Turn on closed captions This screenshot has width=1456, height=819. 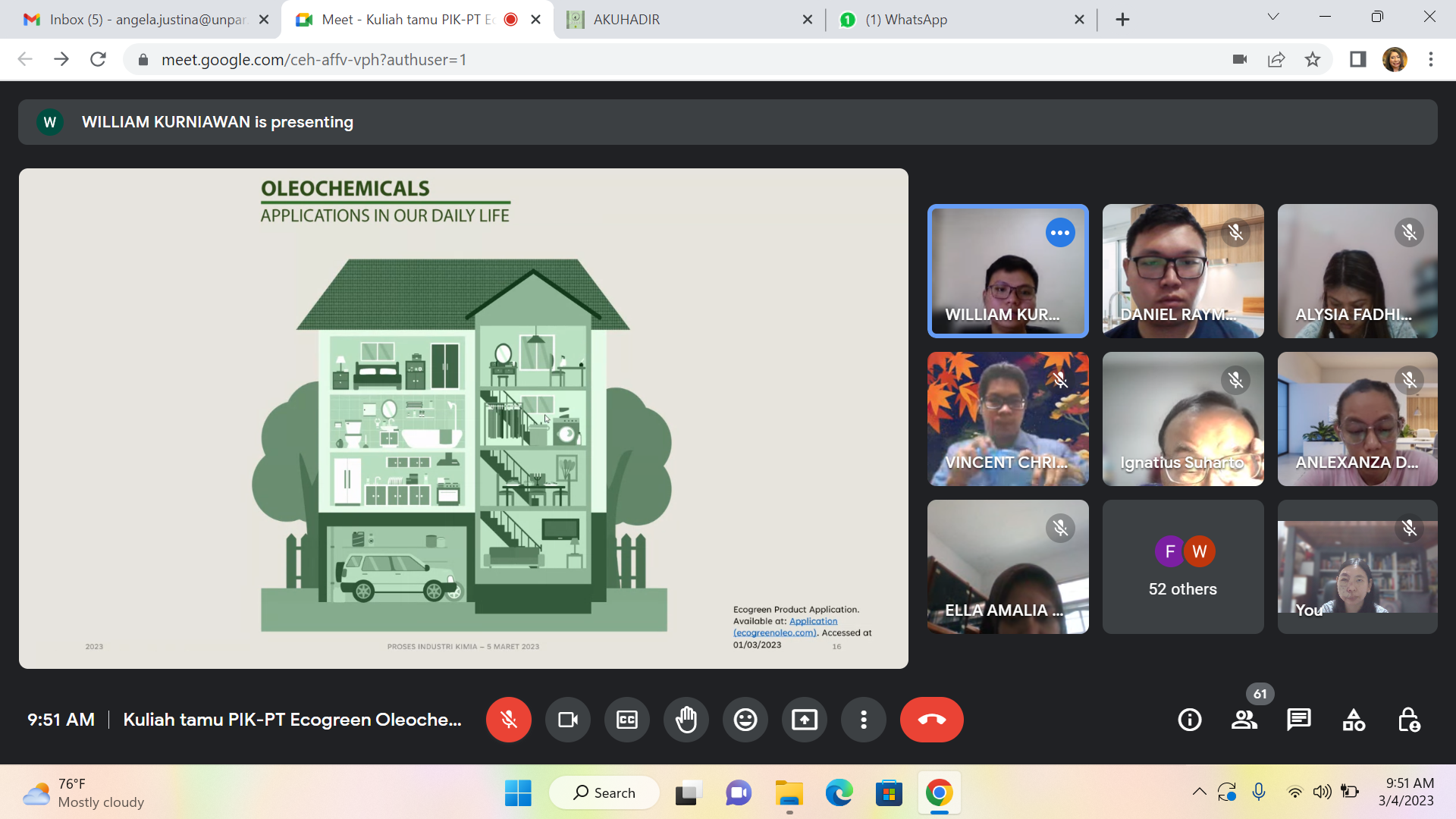pos(627,720)
